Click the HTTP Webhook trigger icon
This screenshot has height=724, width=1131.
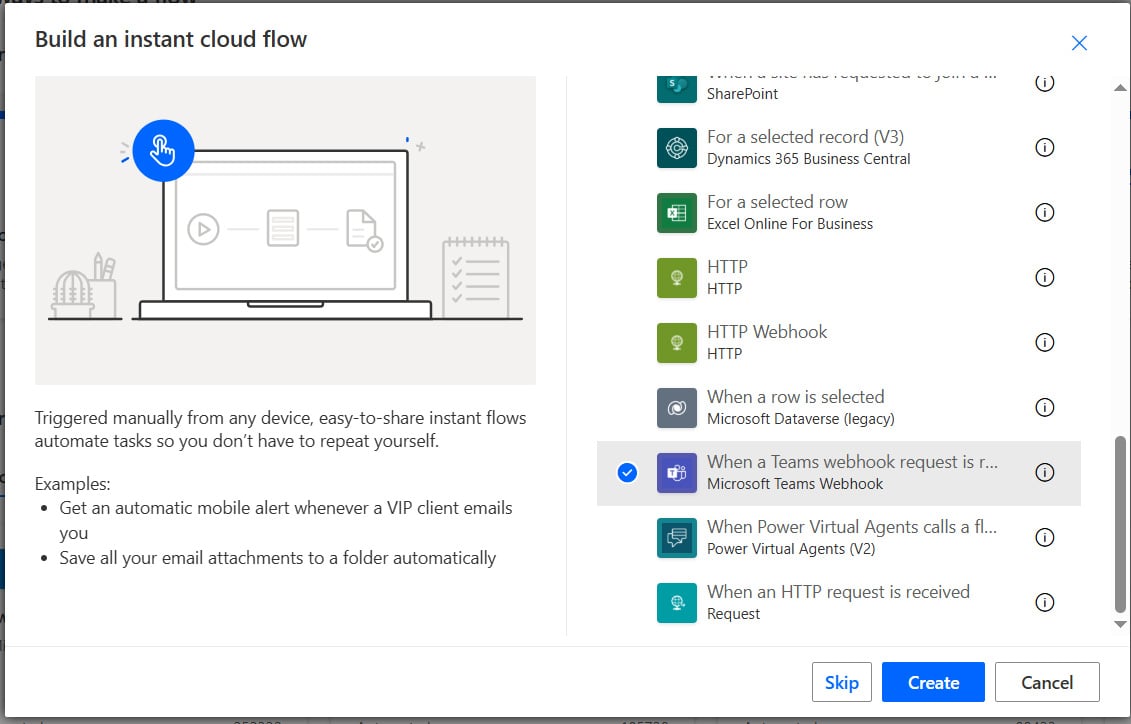tap(677, 343)
